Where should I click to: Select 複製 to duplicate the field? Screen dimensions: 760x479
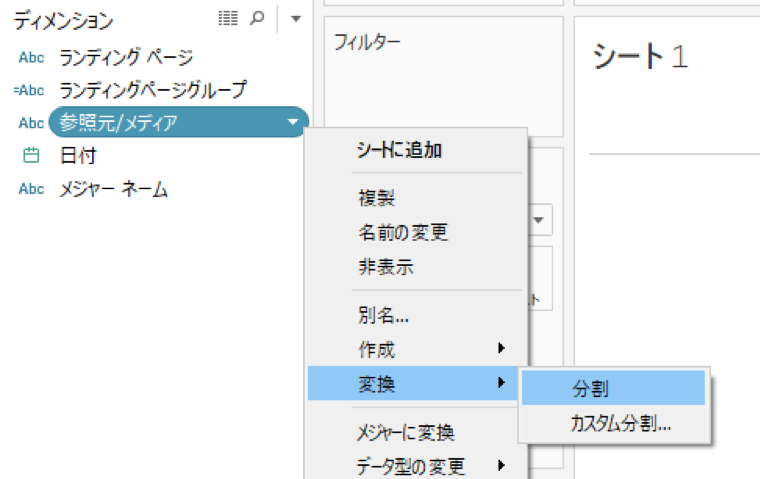[376, 199]
